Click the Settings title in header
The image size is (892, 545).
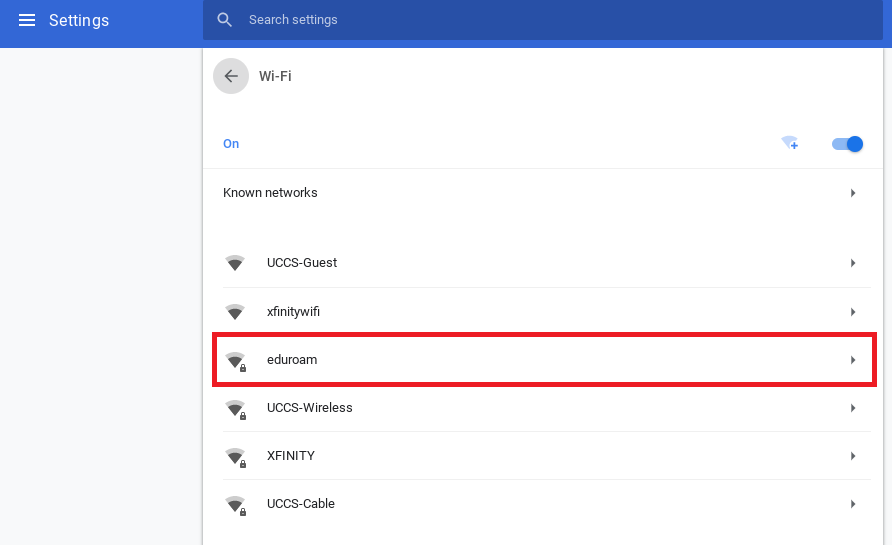(79, 20)
